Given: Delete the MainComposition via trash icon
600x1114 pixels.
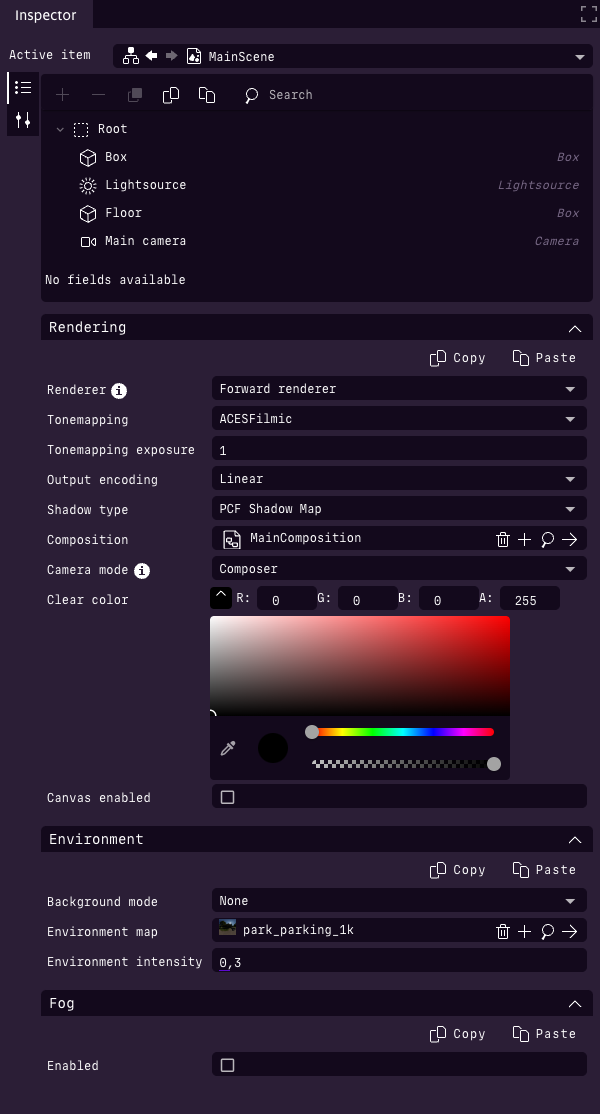Looking at the screenshot, I should pyautogui.click(x=502, y=539).
